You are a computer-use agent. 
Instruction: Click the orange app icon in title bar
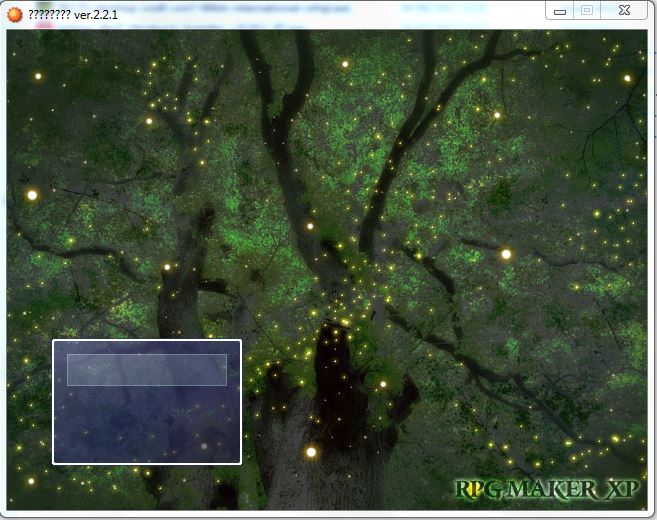click(14, 14)
